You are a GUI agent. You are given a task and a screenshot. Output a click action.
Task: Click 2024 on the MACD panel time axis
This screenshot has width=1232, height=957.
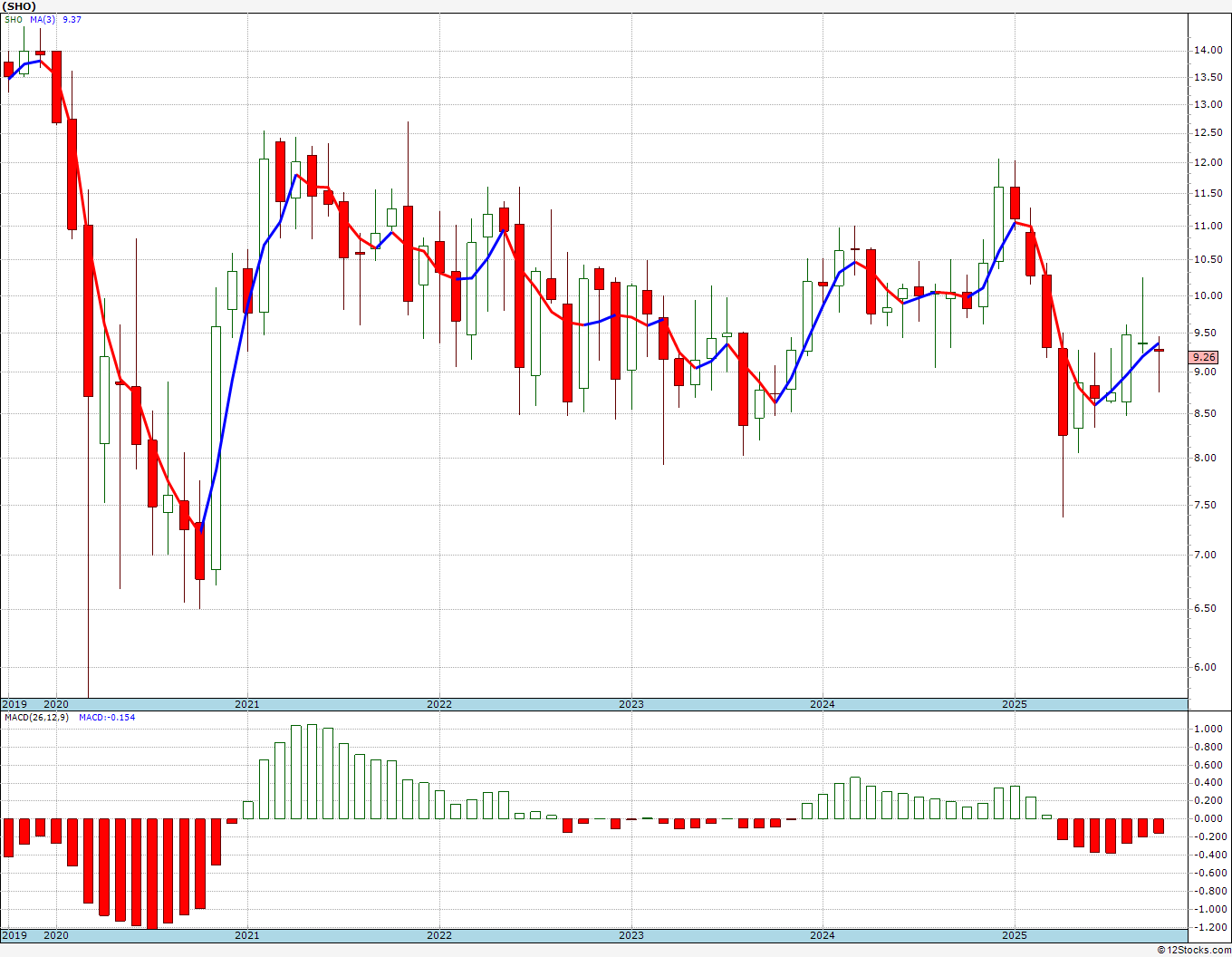pos(823,935)
